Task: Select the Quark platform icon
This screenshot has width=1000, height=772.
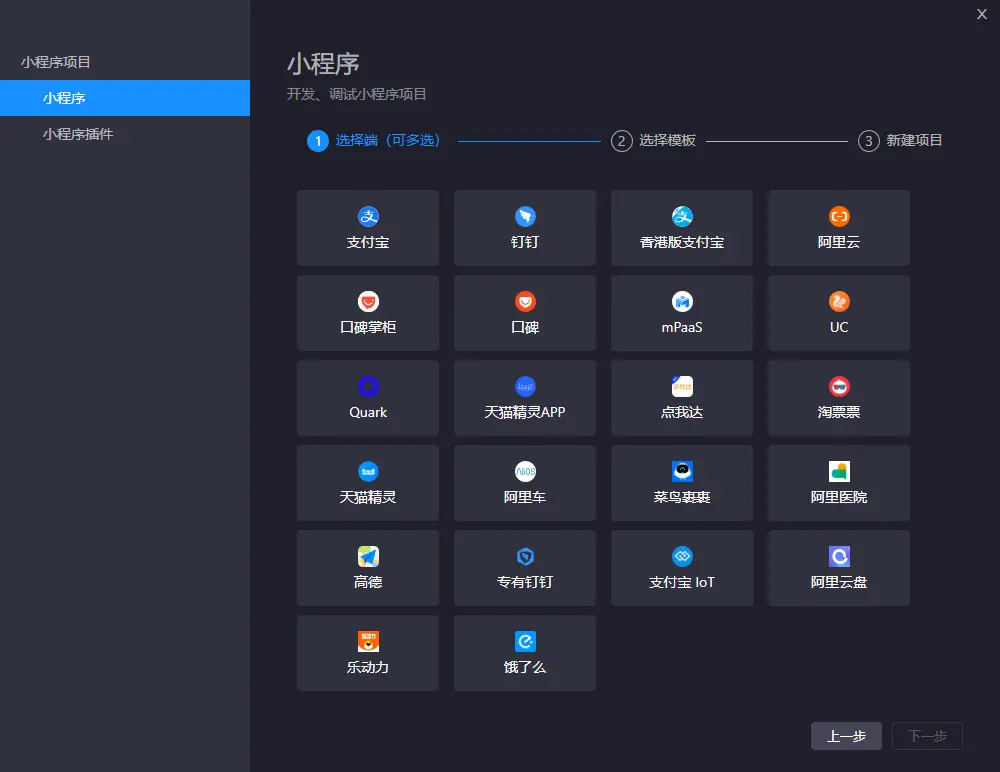Action: [x=367, y=398]
